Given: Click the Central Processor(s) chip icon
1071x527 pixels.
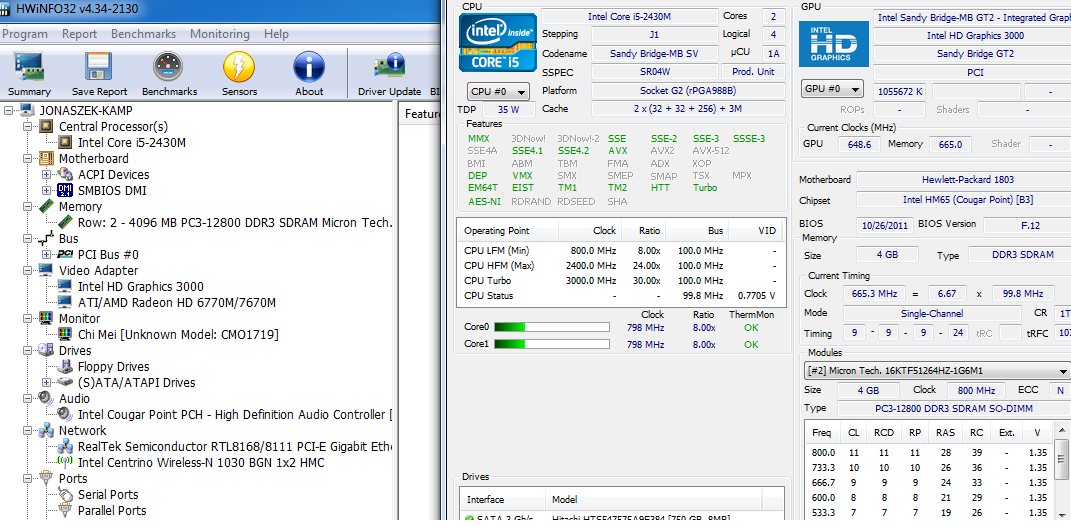Looking at the screenshot, I should (47, 126).
